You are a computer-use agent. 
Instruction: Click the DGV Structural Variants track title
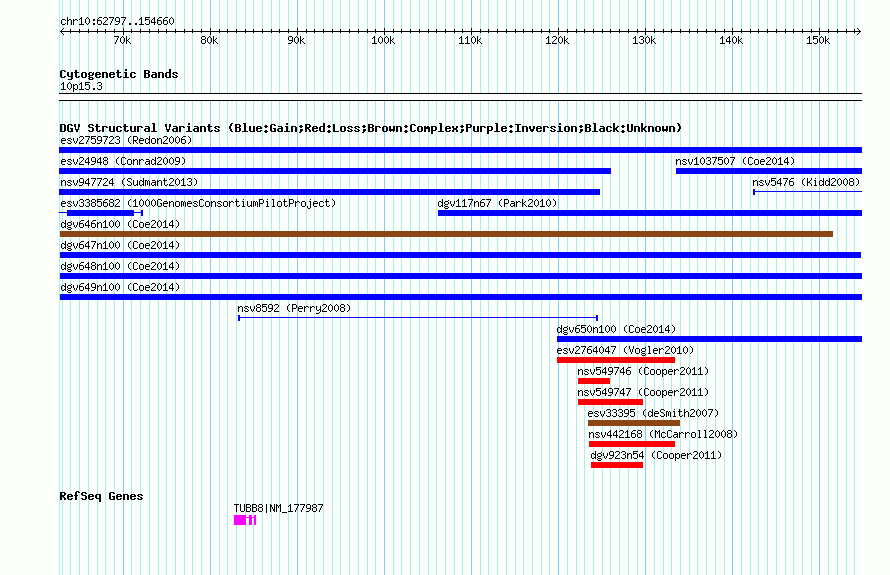[371, 128]
